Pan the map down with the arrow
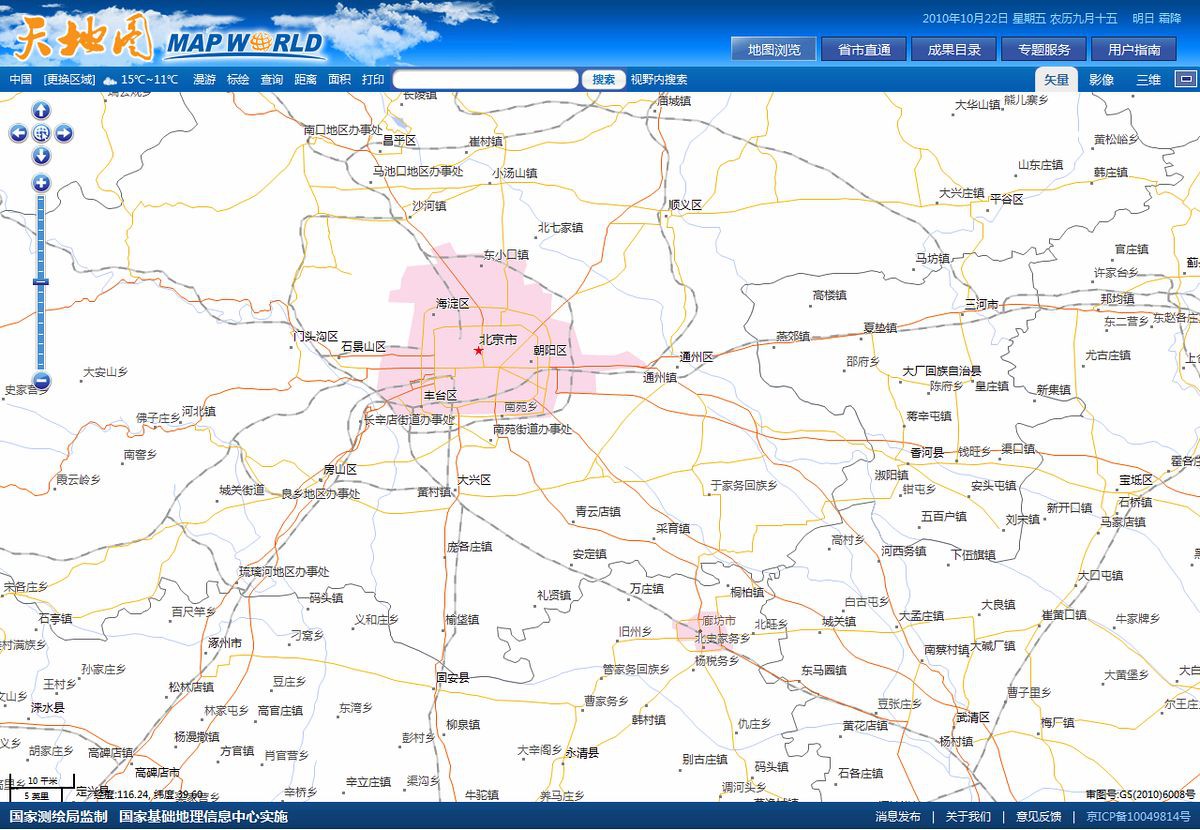1200x830 pixels. click(x=41, y=155)
